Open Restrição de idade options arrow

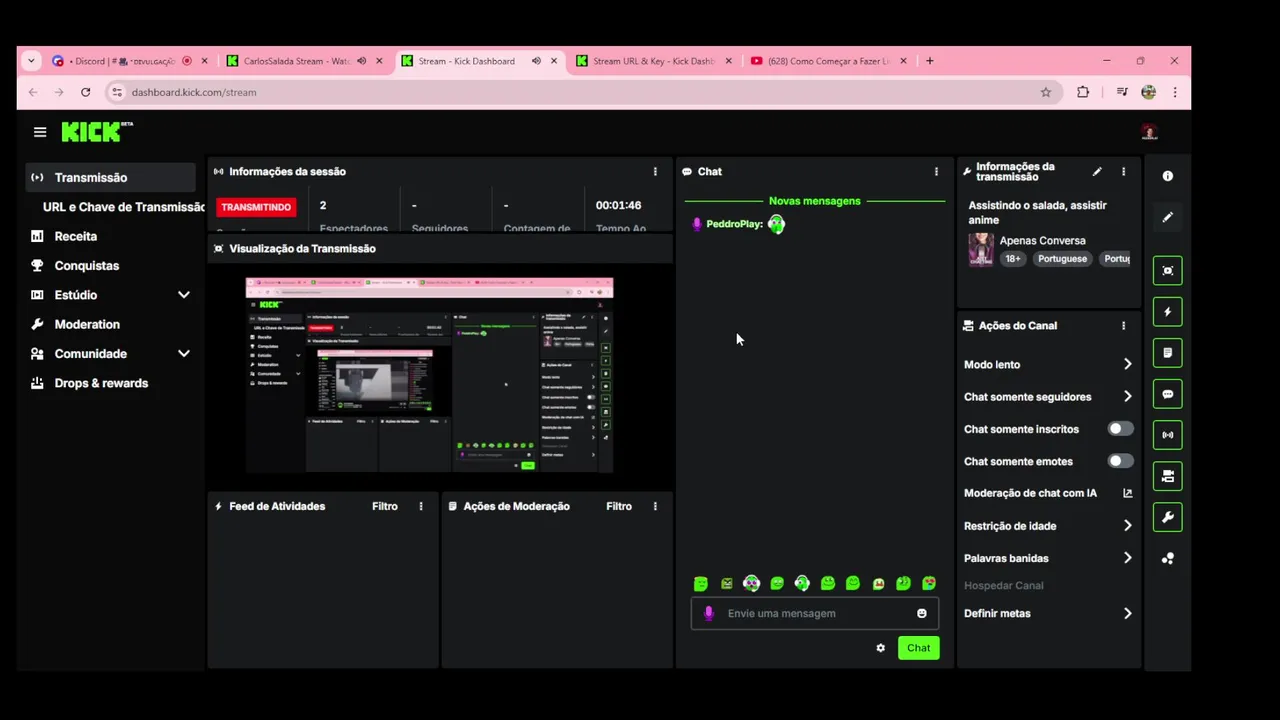(x=1127, y=526)
